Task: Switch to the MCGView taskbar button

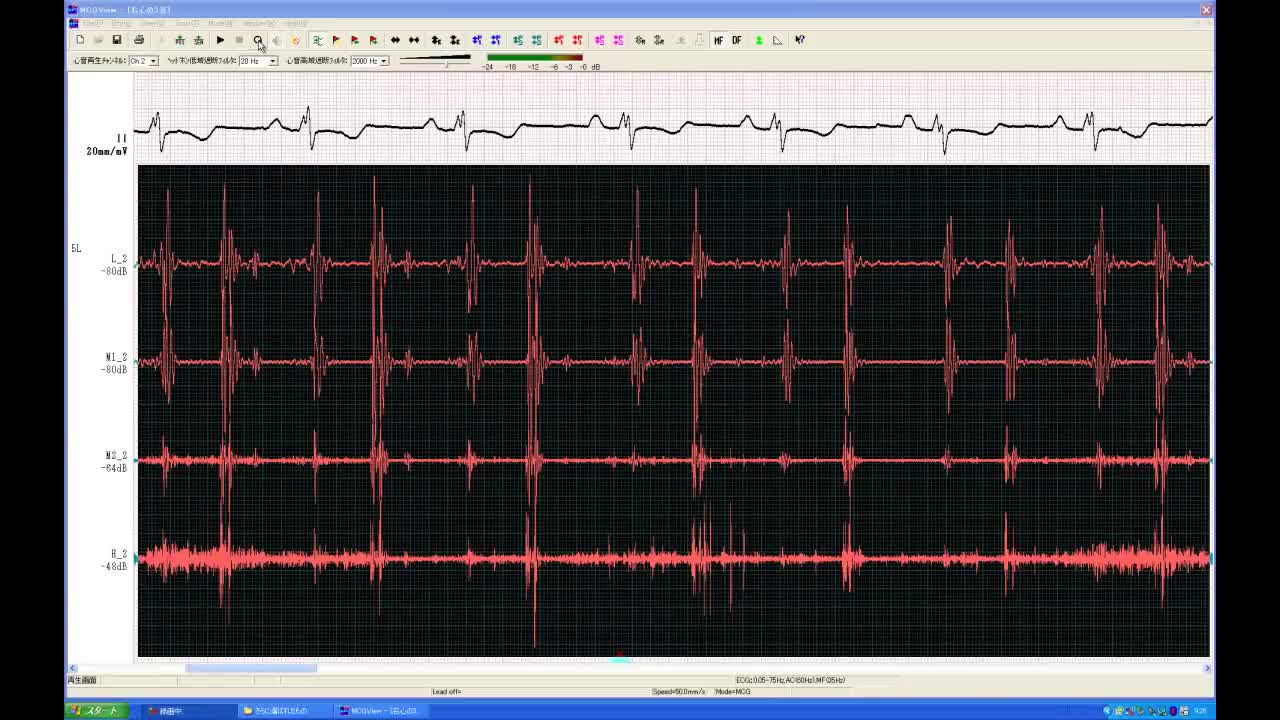Action: pyautogui.click(x=383, y=711)
